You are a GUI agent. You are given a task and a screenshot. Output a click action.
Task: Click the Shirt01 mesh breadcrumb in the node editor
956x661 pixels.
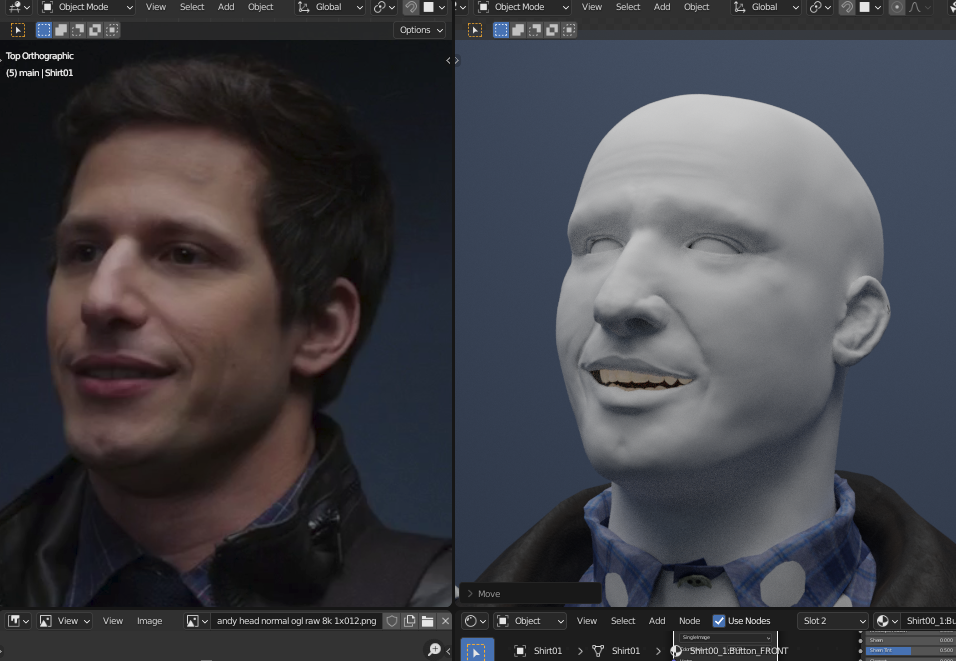tap(617, 651)
